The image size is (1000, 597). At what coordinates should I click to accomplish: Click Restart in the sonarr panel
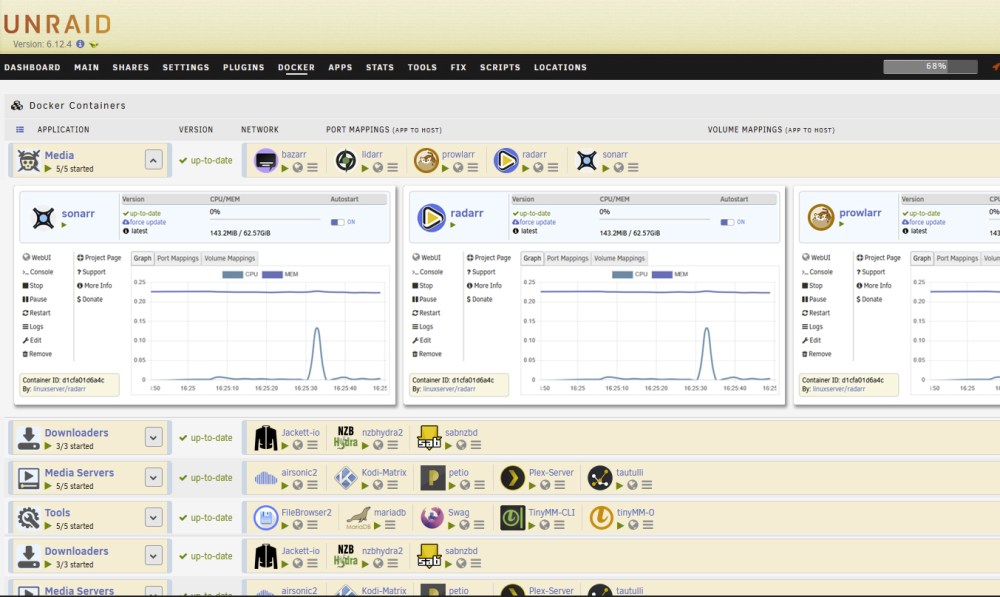click(x=36, y=313)
